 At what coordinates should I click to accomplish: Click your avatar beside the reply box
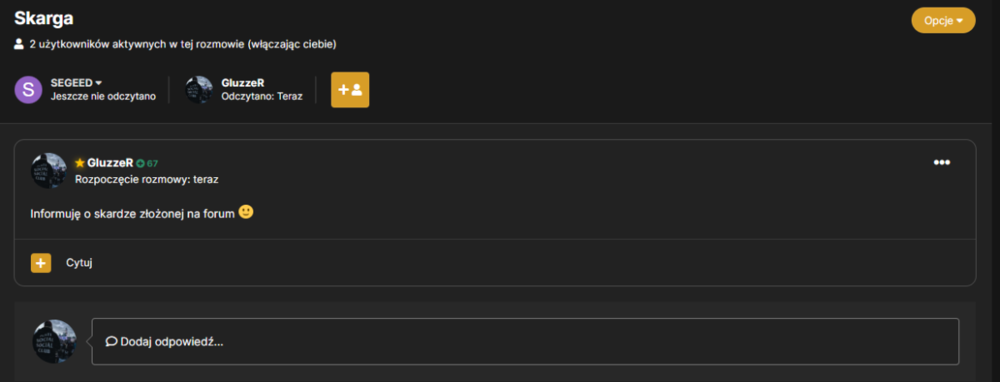(55, 342)
